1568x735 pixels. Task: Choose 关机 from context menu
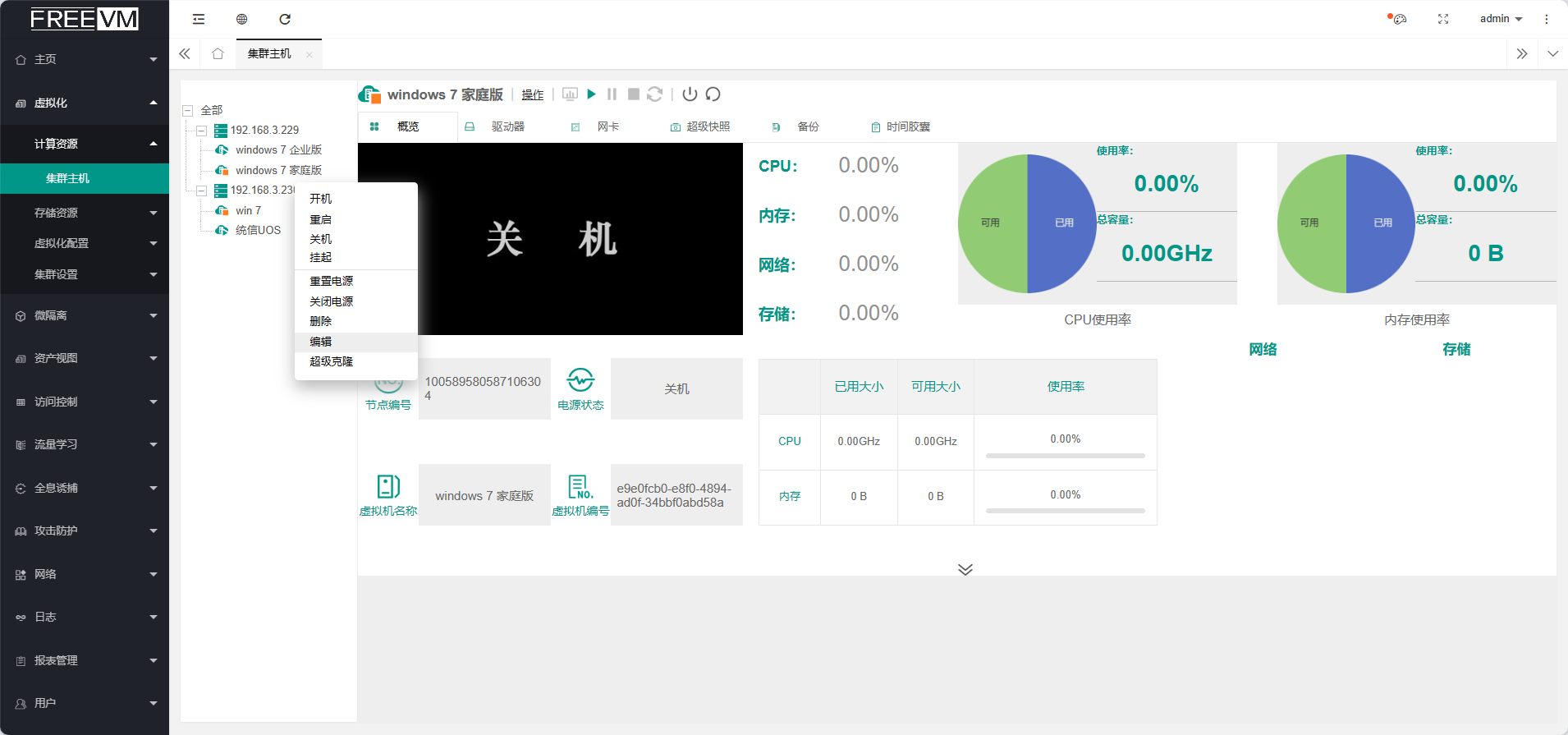[355, 239]
